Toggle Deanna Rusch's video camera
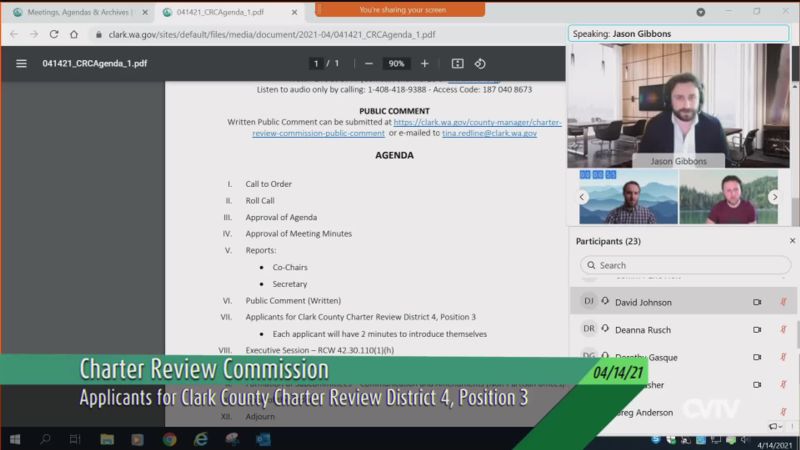The width and height of the screenshot is (800, 450). [x=757, y=329]
